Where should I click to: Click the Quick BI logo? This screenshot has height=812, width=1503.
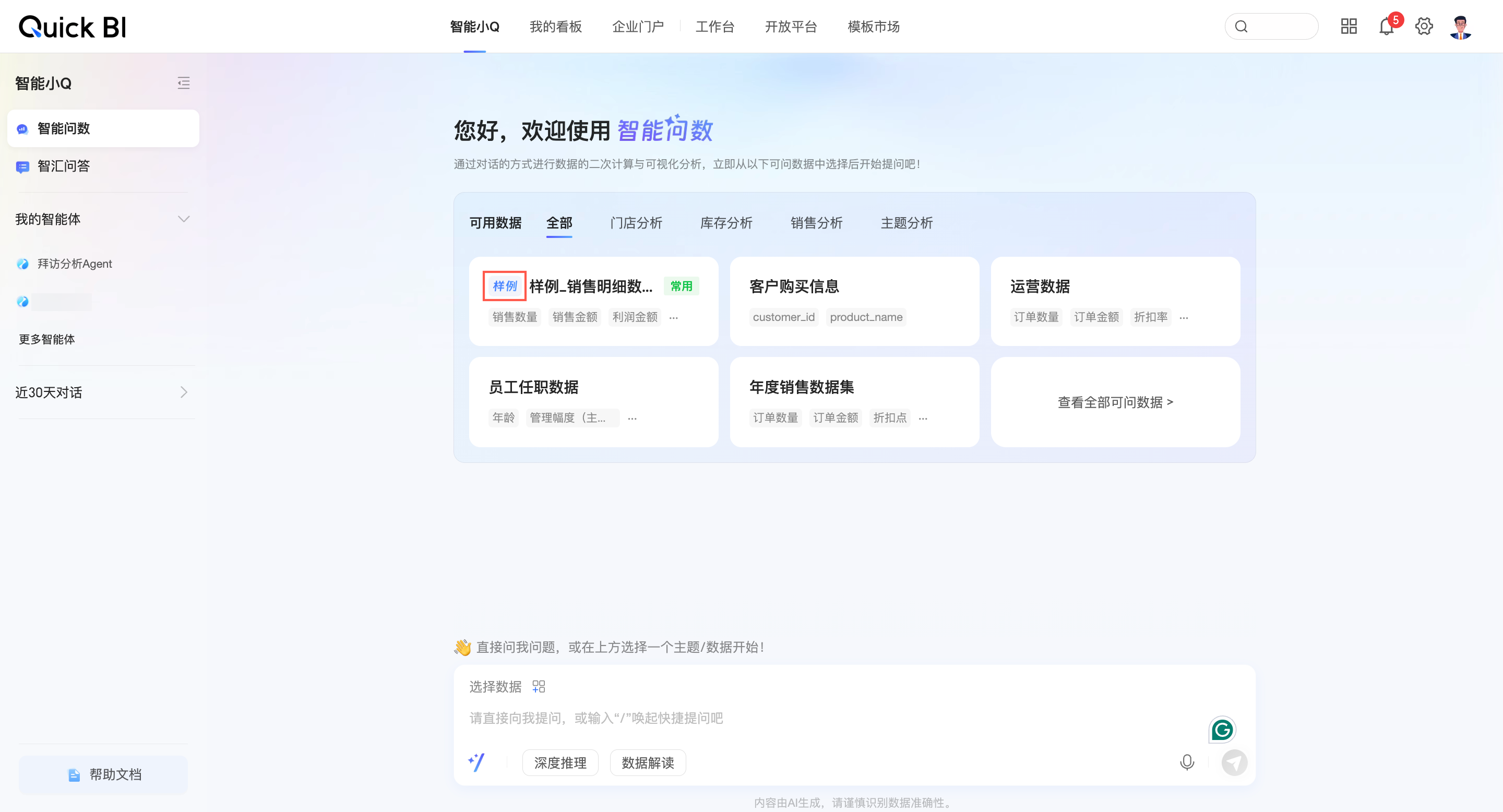pos(73,27)
